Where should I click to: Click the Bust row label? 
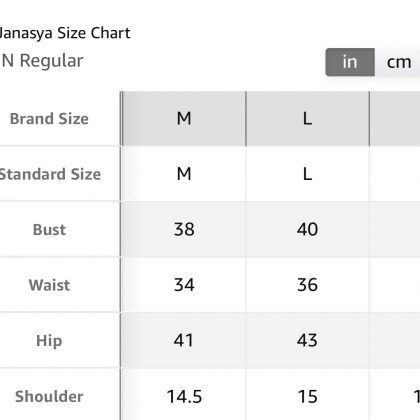[x=49, y=230]
